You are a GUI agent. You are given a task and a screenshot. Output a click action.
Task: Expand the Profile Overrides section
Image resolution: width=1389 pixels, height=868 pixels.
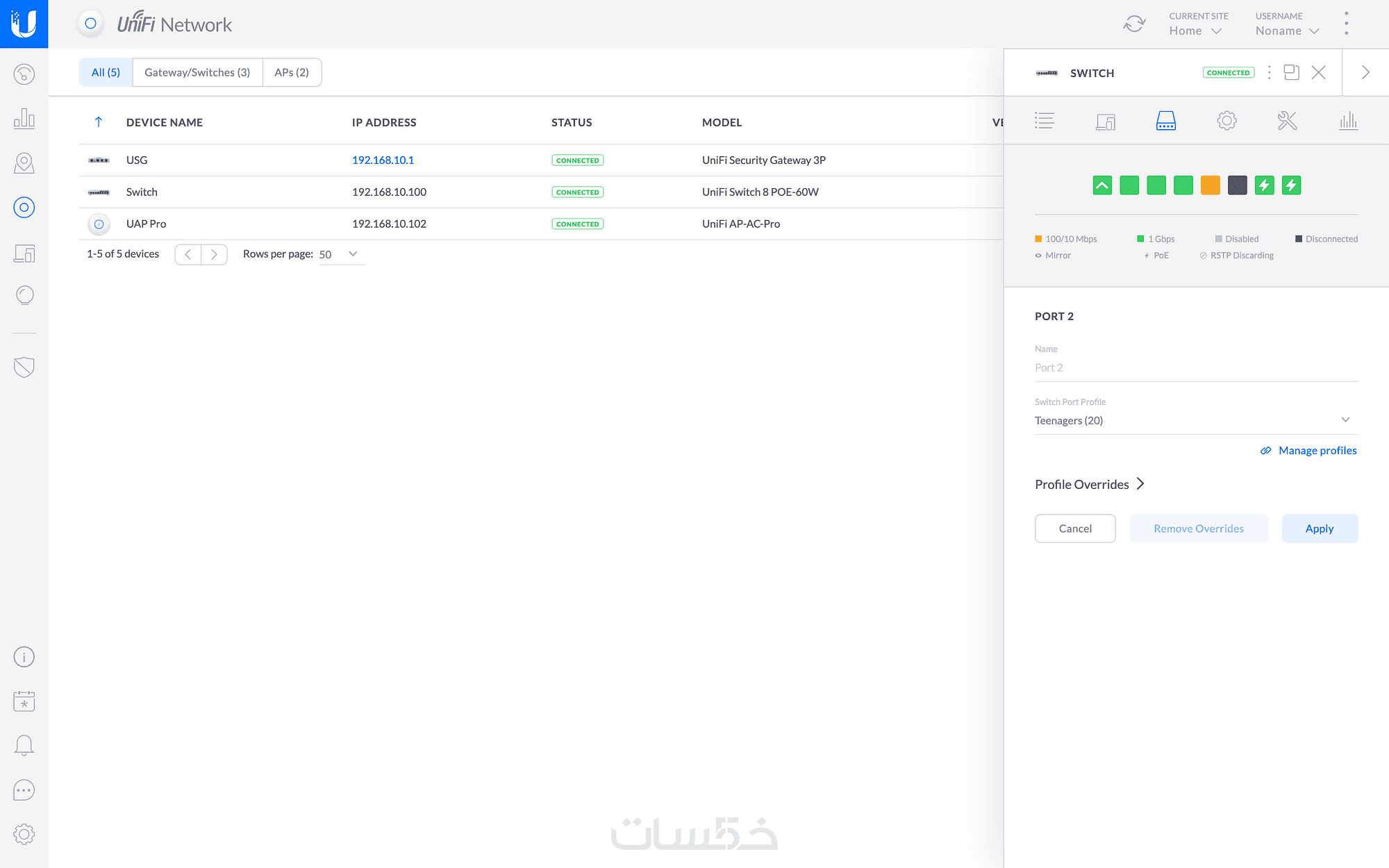1089,484
